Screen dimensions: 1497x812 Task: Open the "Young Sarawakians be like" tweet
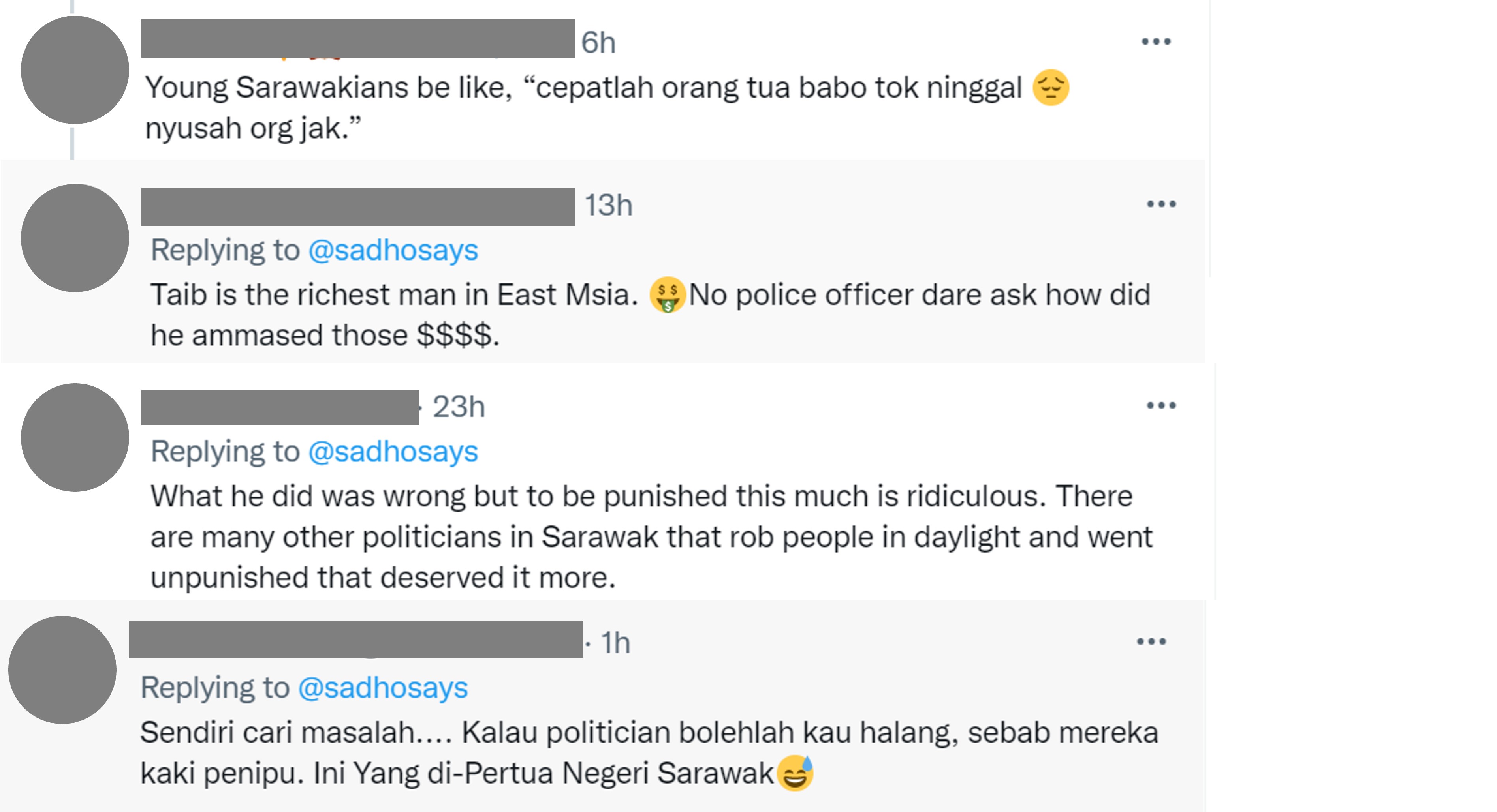[581, 107]
